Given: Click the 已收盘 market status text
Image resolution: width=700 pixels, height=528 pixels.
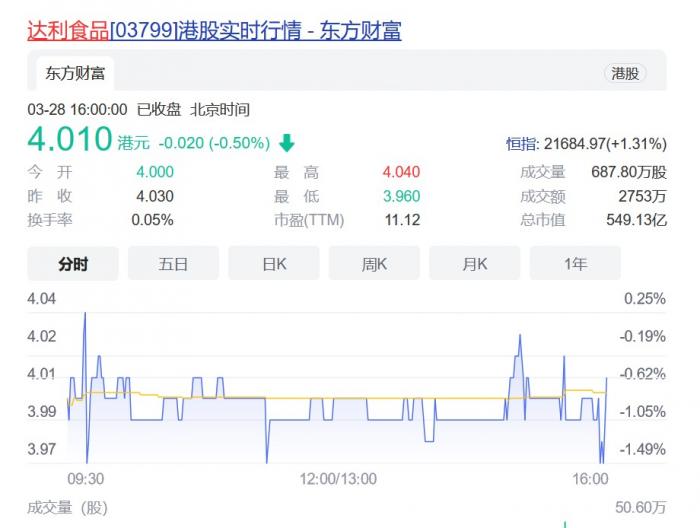Looking at the screenshot, I should (x=158, y=109).
